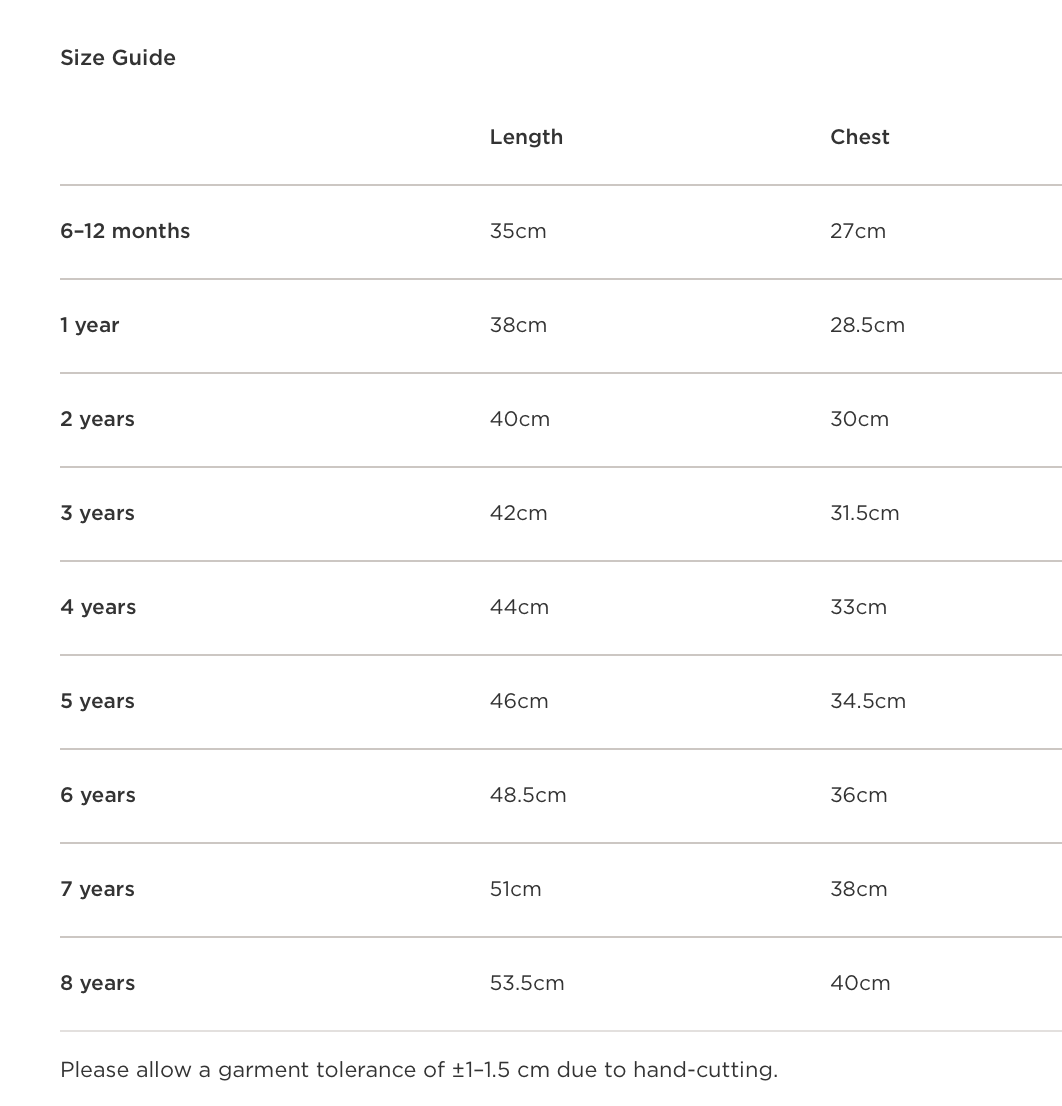
Task: Select the 2 years size row
Action: point(97,419)
